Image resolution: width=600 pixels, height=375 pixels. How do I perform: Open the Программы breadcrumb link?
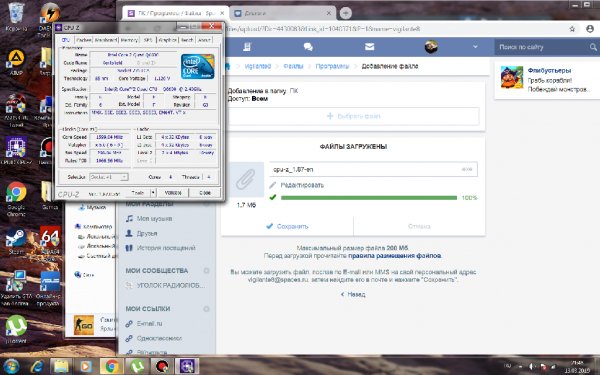(x=332, y=66)
